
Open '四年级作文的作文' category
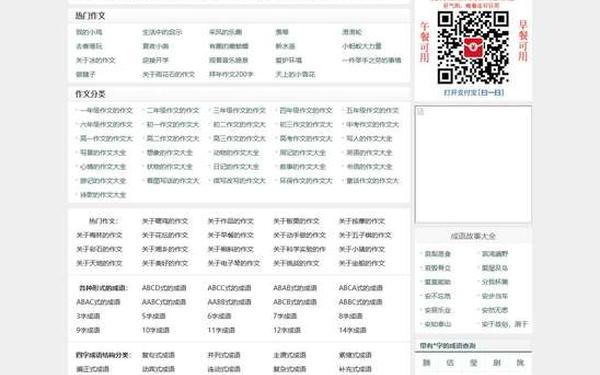(306, 111)
